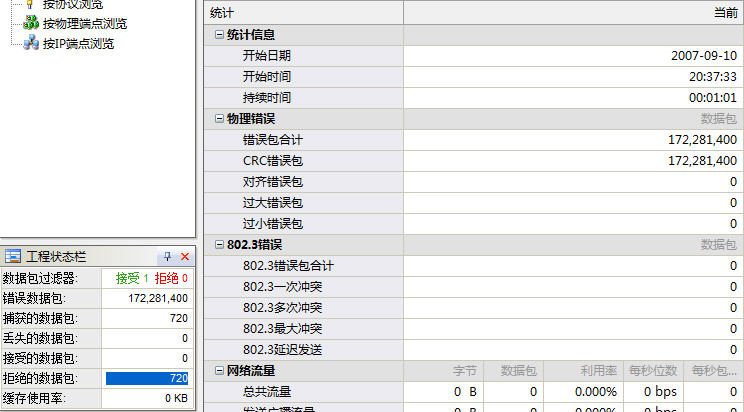
Task: Click the 缓存使用率 0 KB value
Action: tap(176, 398)
